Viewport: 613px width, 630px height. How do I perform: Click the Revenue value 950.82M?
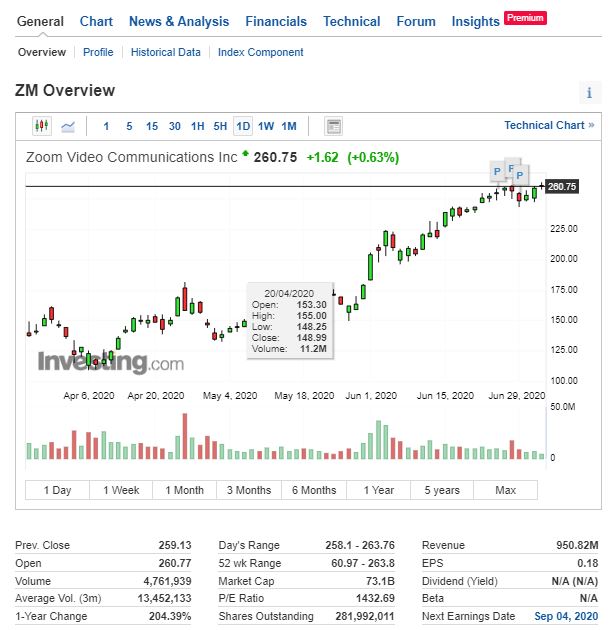coord(577,545)
